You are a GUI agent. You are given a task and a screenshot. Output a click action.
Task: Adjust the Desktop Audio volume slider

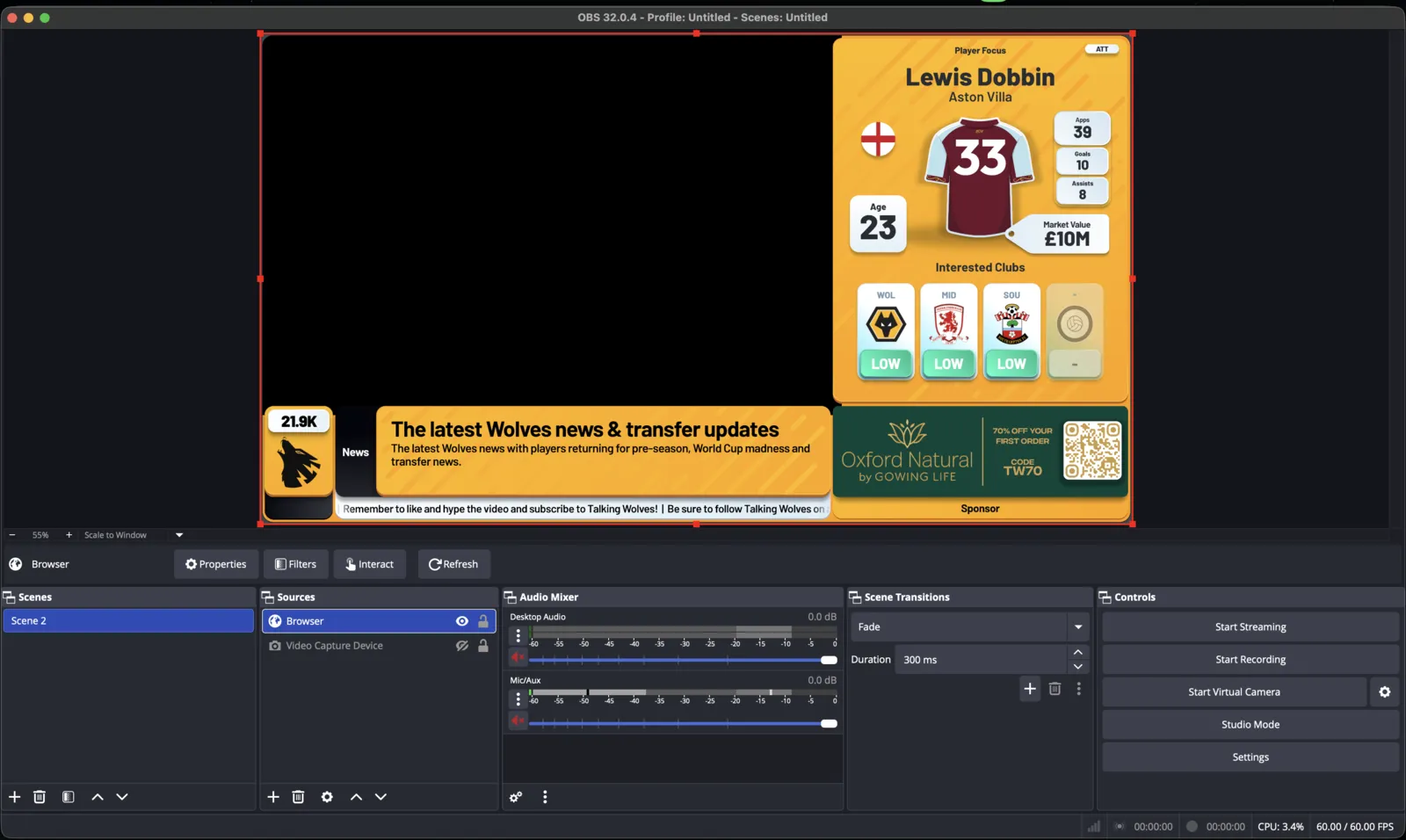683,660
